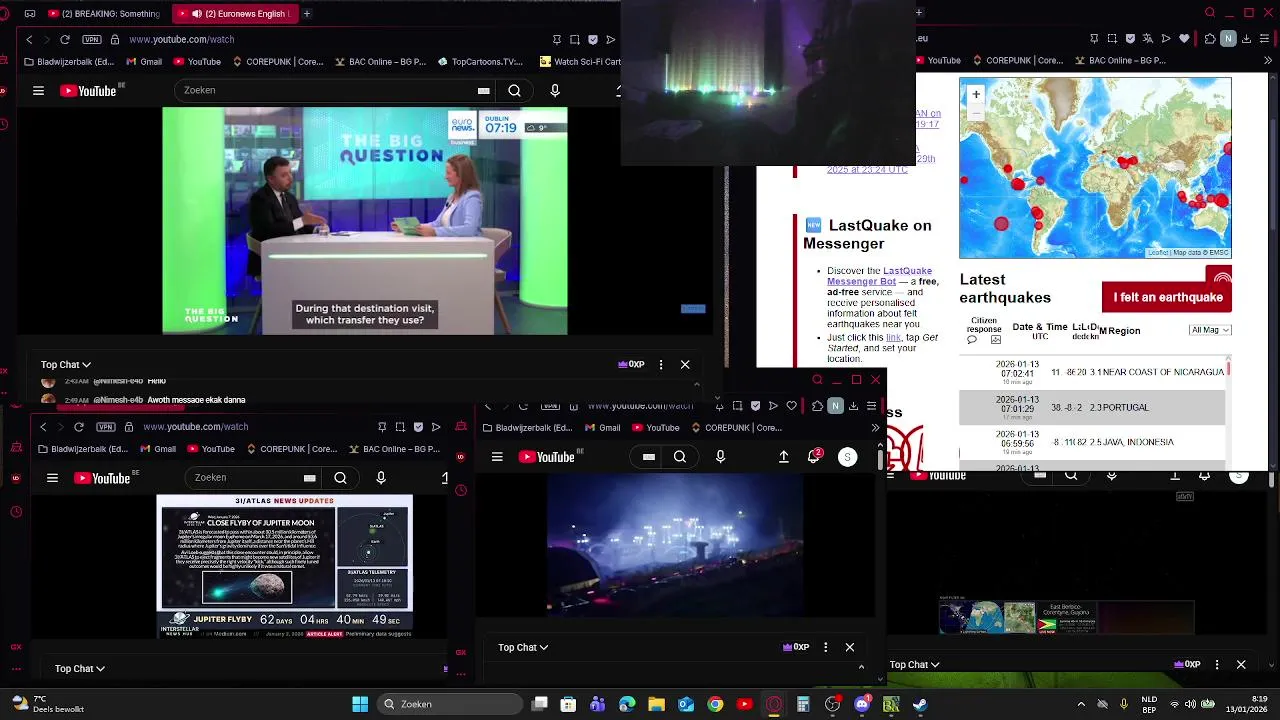This screenshot has width=1280, height=720.
Task: Open chat options menu under the Euronews video
Action: click(661, 365)
